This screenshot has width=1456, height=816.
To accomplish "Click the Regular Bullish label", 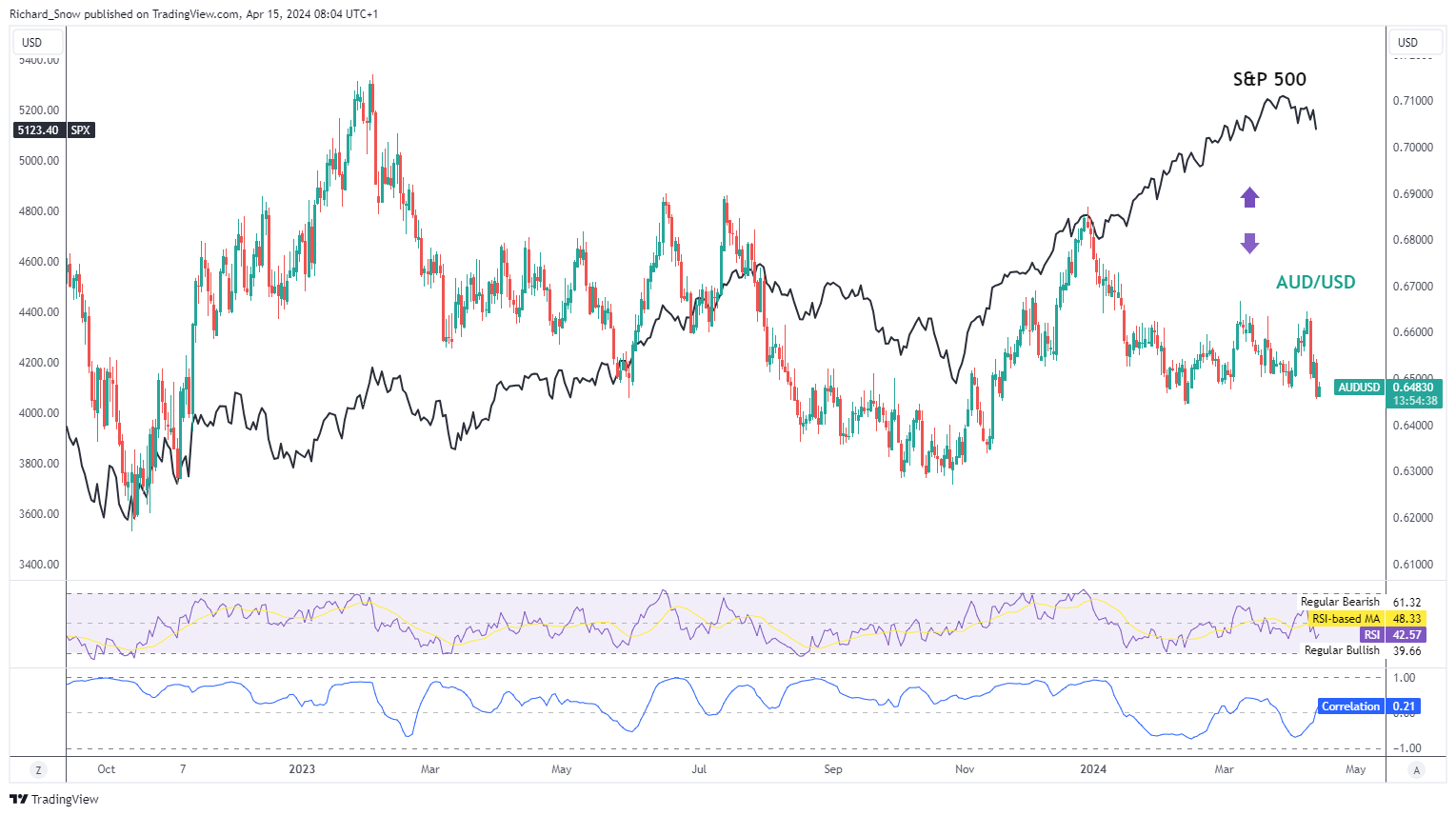I will coord(1342,650).
